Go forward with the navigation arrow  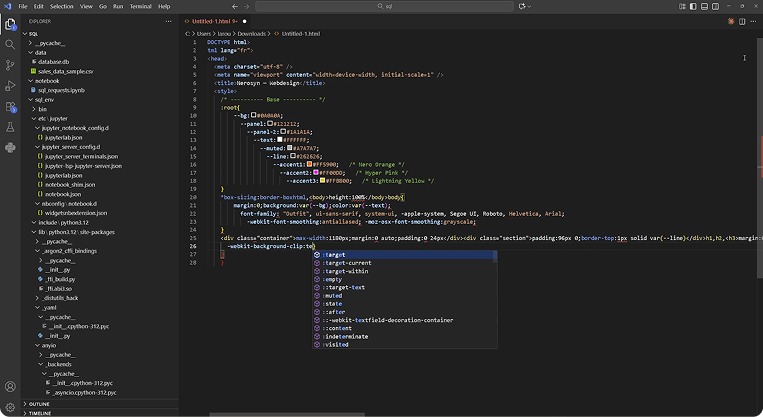[246, 6]
